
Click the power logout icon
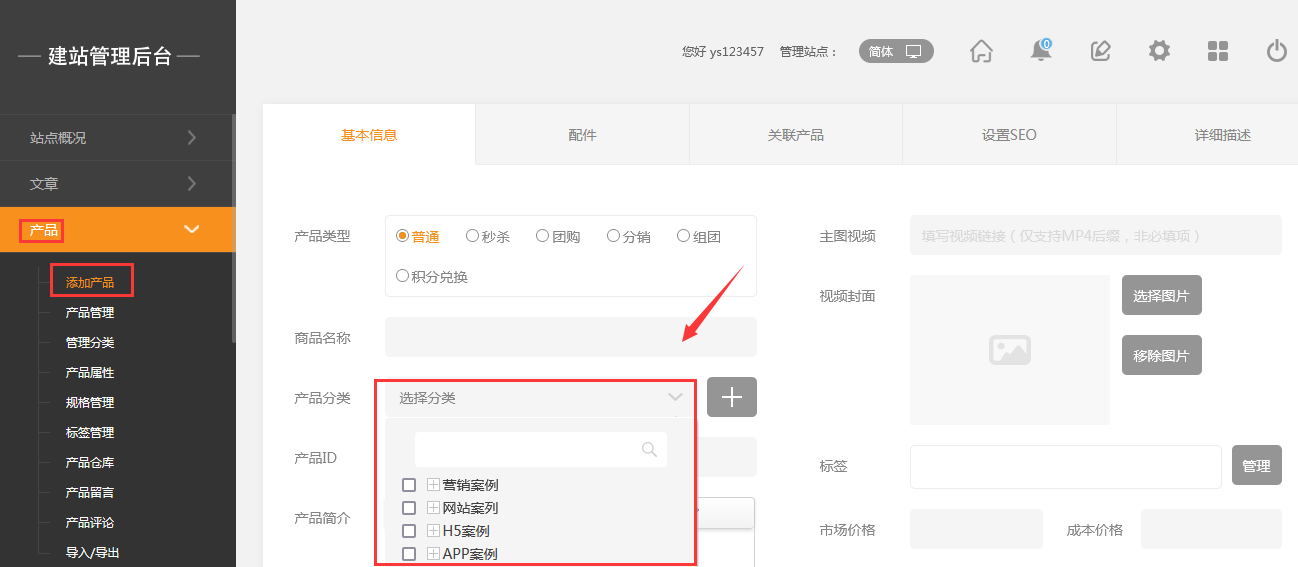(x=1276, y=51)
